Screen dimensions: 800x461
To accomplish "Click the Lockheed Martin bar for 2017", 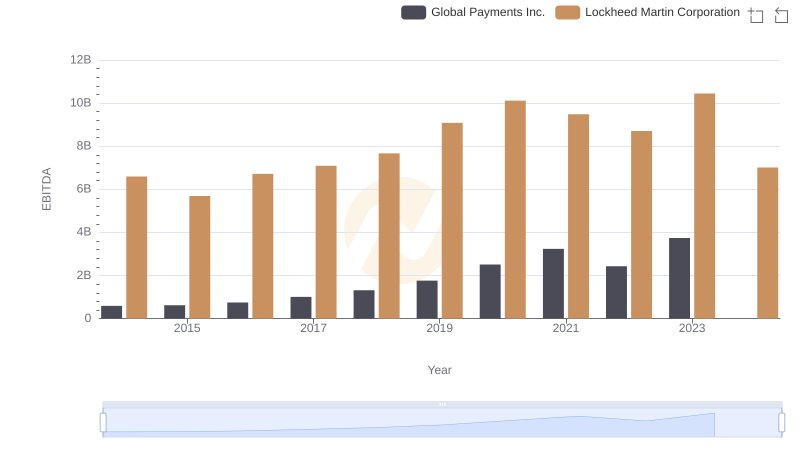I will (x=326, y=242).
